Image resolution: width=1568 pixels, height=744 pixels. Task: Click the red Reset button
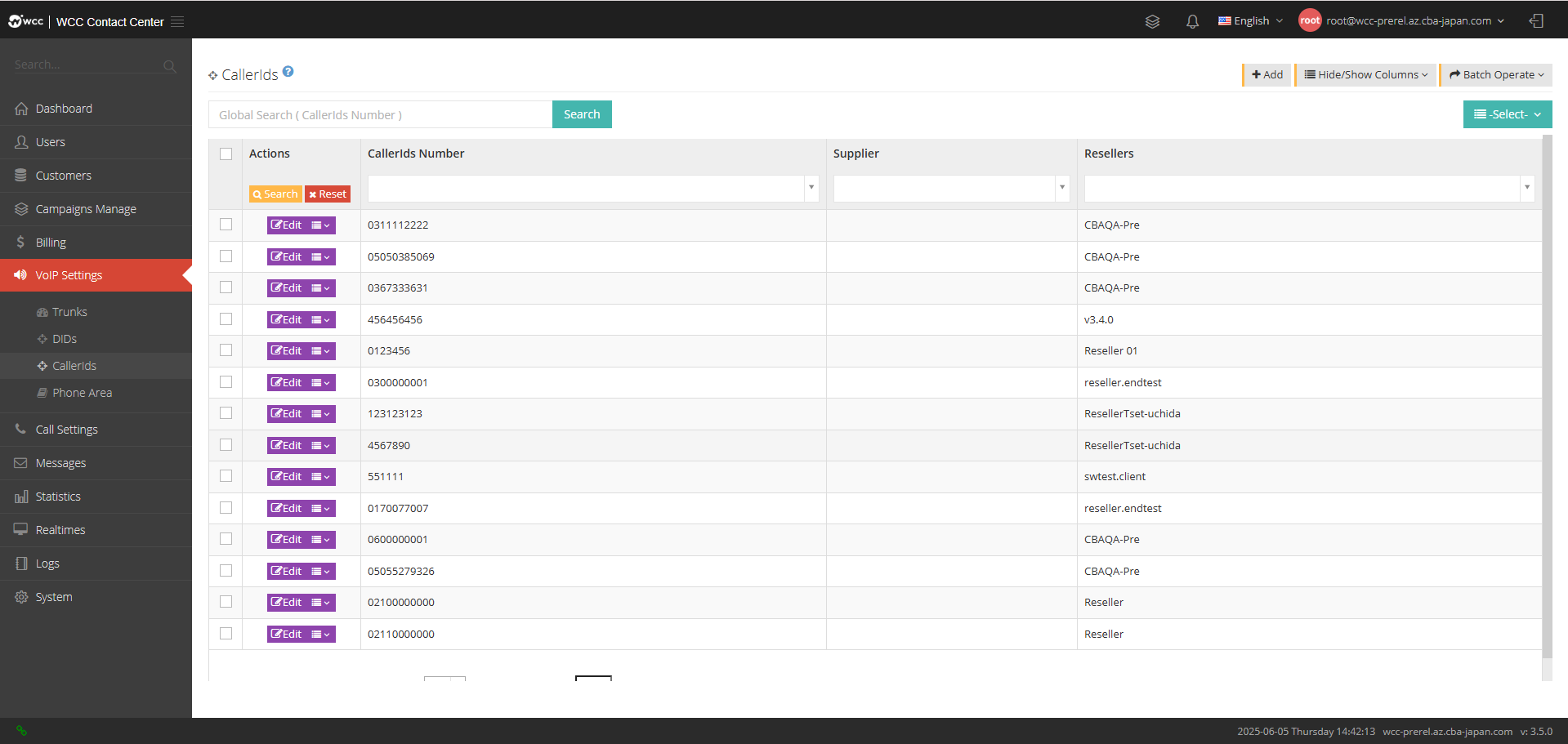pyautogui.click(x=328, y=194)
